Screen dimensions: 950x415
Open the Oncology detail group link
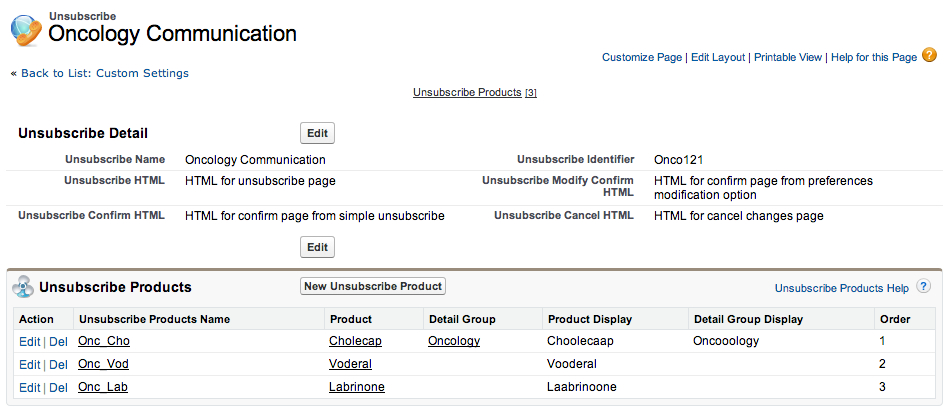tap(453, 341)
